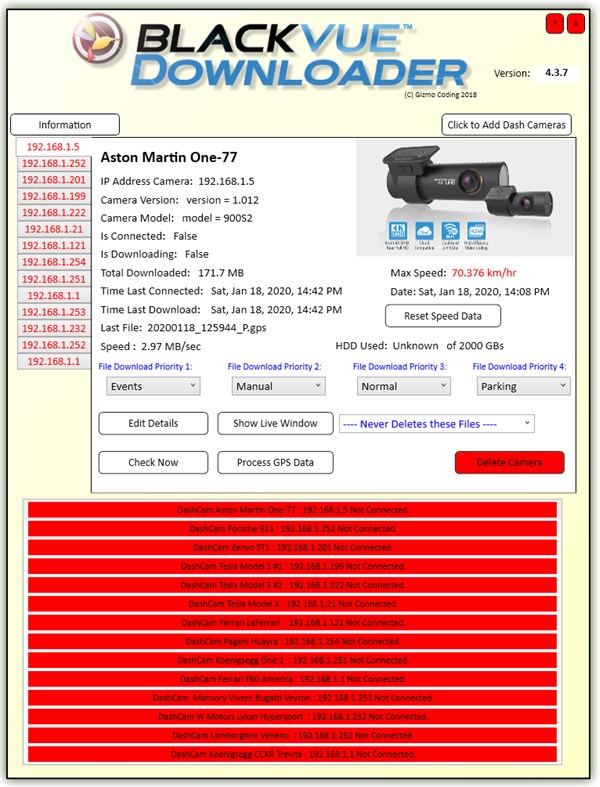Open the 192.168.1.254 camera tab

[54, 262]
